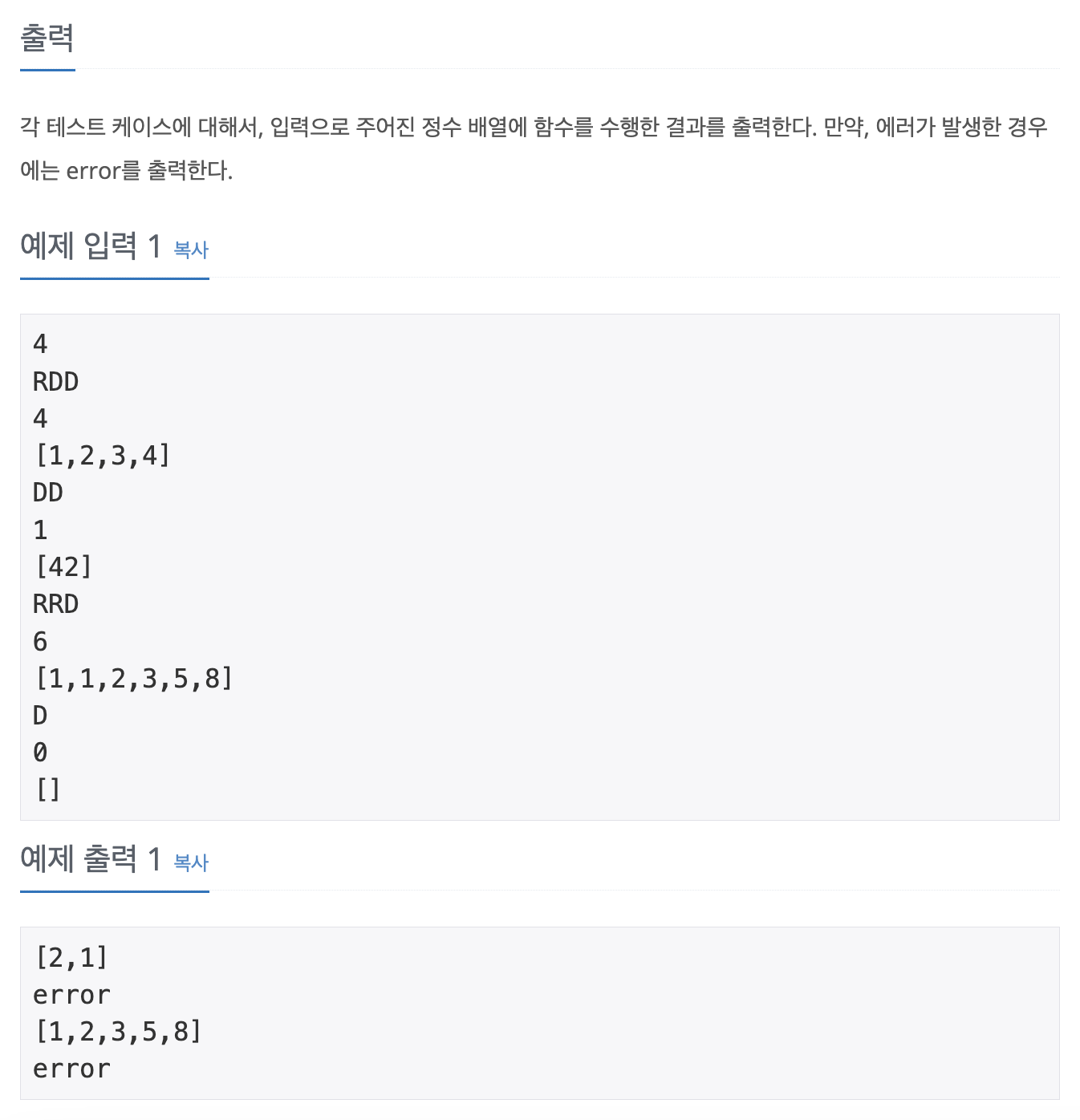Click the 출력 section heading
This screenshot has height=1120, width=1080.
[47, 38]
